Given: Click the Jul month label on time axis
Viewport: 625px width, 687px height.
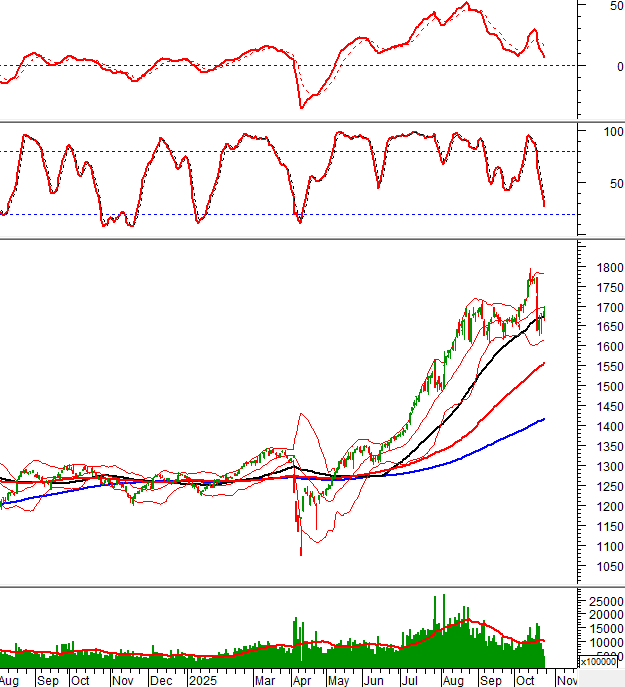Looking at the screenshot, I should pyautogui.click(x=409, y=679).
